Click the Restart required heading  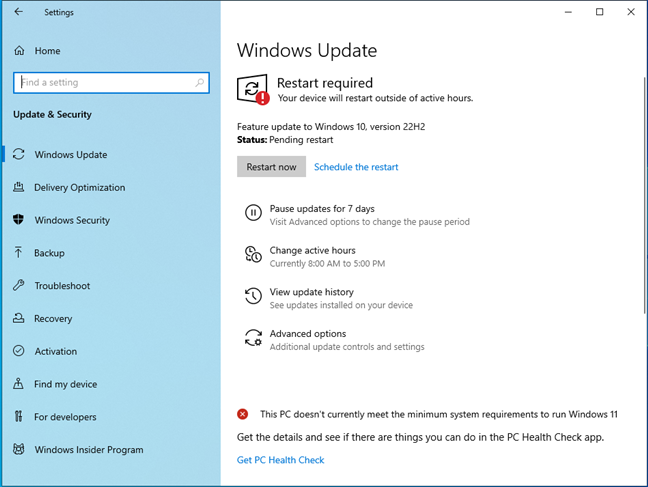click(325, 83)
